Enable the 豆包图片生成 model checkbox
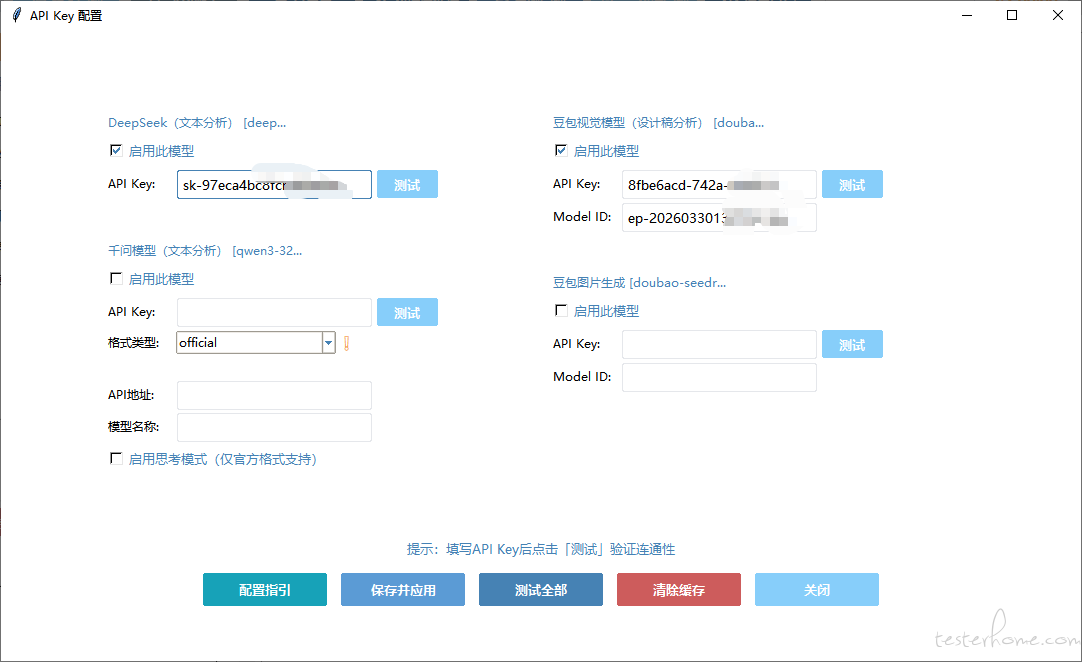This screenshot has width=1082, height=662. (x=561, y=311)
